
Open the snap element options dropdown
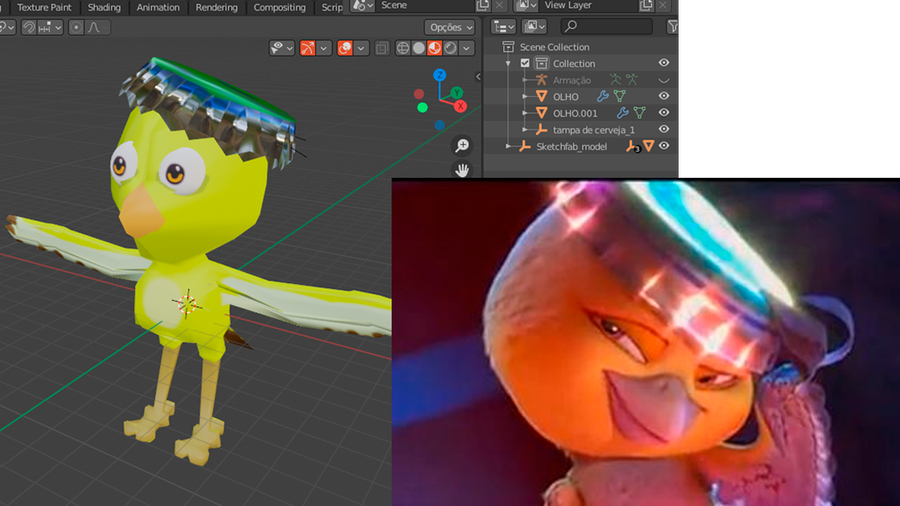(50, 27)
